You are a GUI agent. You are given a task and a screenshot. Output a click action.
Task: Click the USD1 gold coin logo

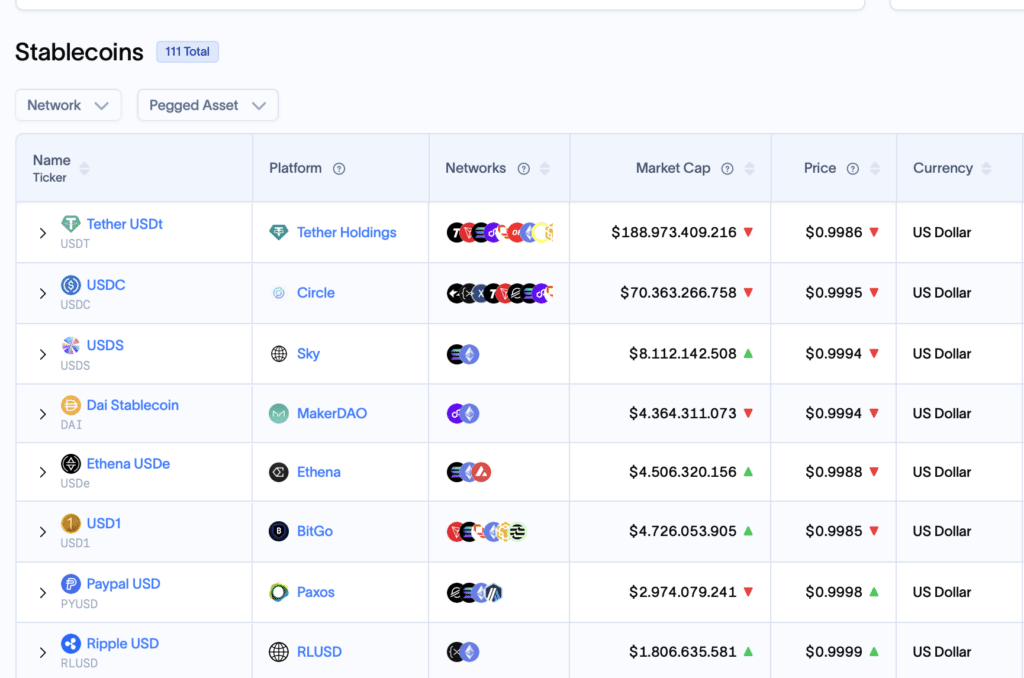[71, 523]
